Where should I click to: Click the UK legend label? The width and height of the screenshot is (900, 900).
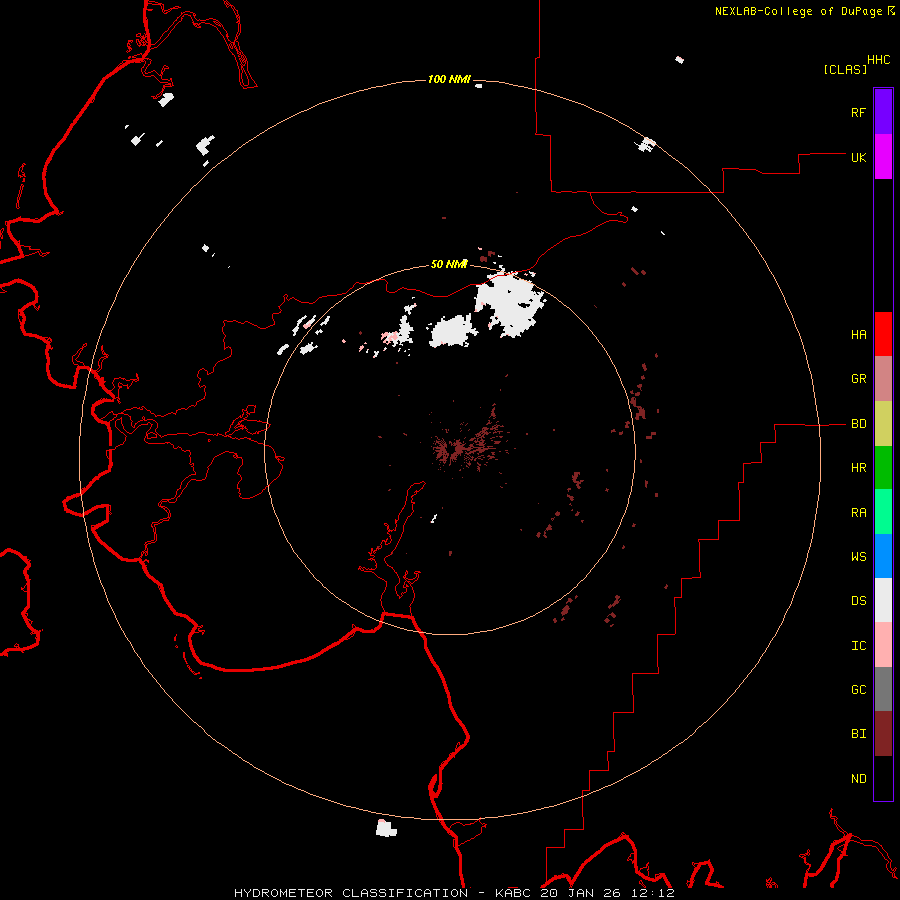tap(858, 157)
